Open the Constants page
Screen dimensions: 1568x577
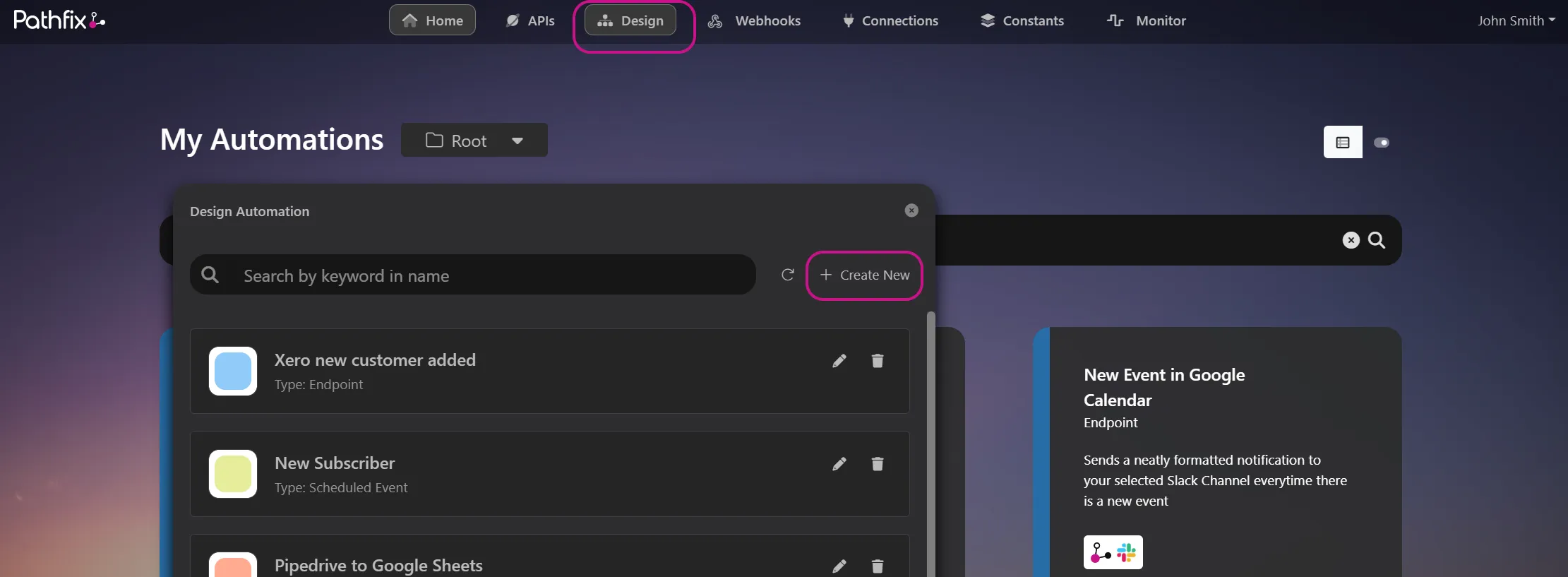point(1022,20)
